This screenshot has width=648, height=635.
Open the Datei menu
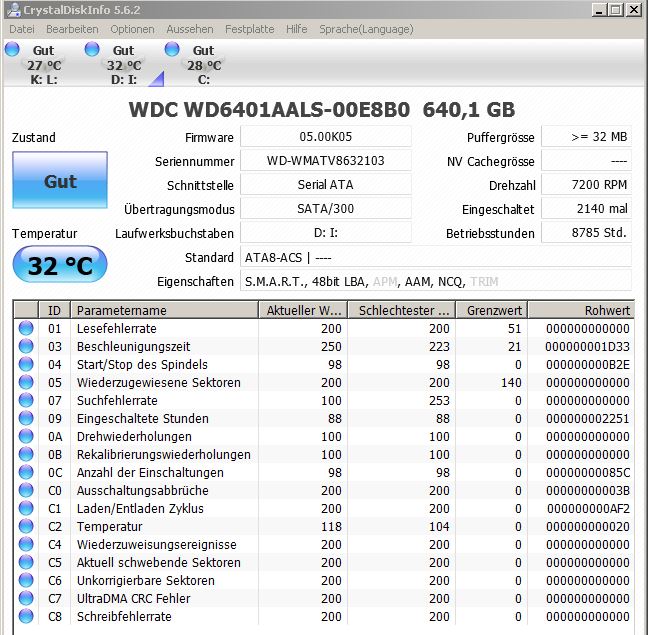pos(21,29)
